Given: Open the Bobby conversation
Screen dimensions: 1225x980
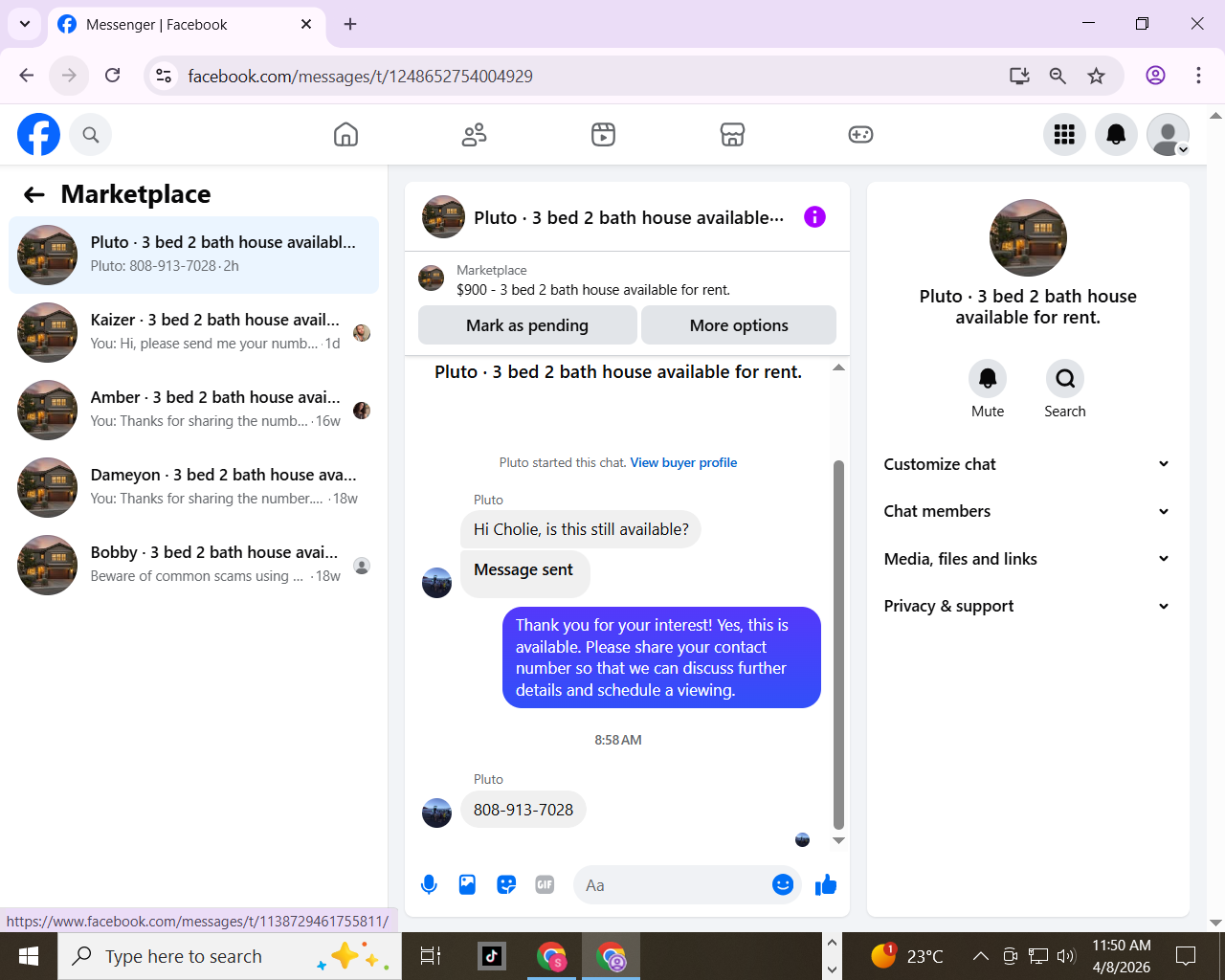Looking at the screenshot, I should (194, 565).
